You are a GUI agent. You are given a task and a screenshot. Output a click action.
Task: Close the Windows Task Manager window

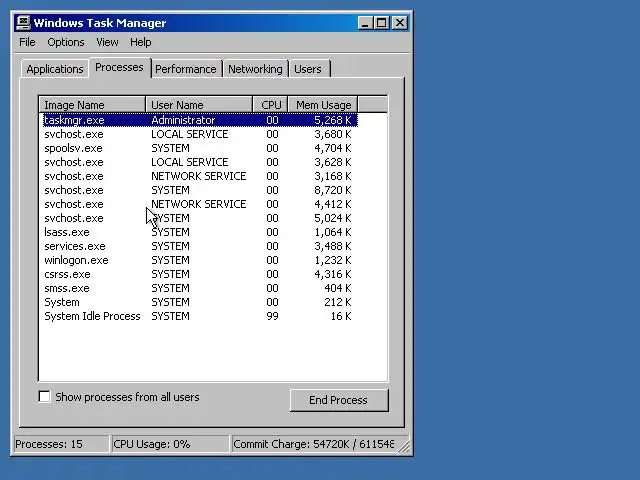pyautogui.click(x=400, y=23)
